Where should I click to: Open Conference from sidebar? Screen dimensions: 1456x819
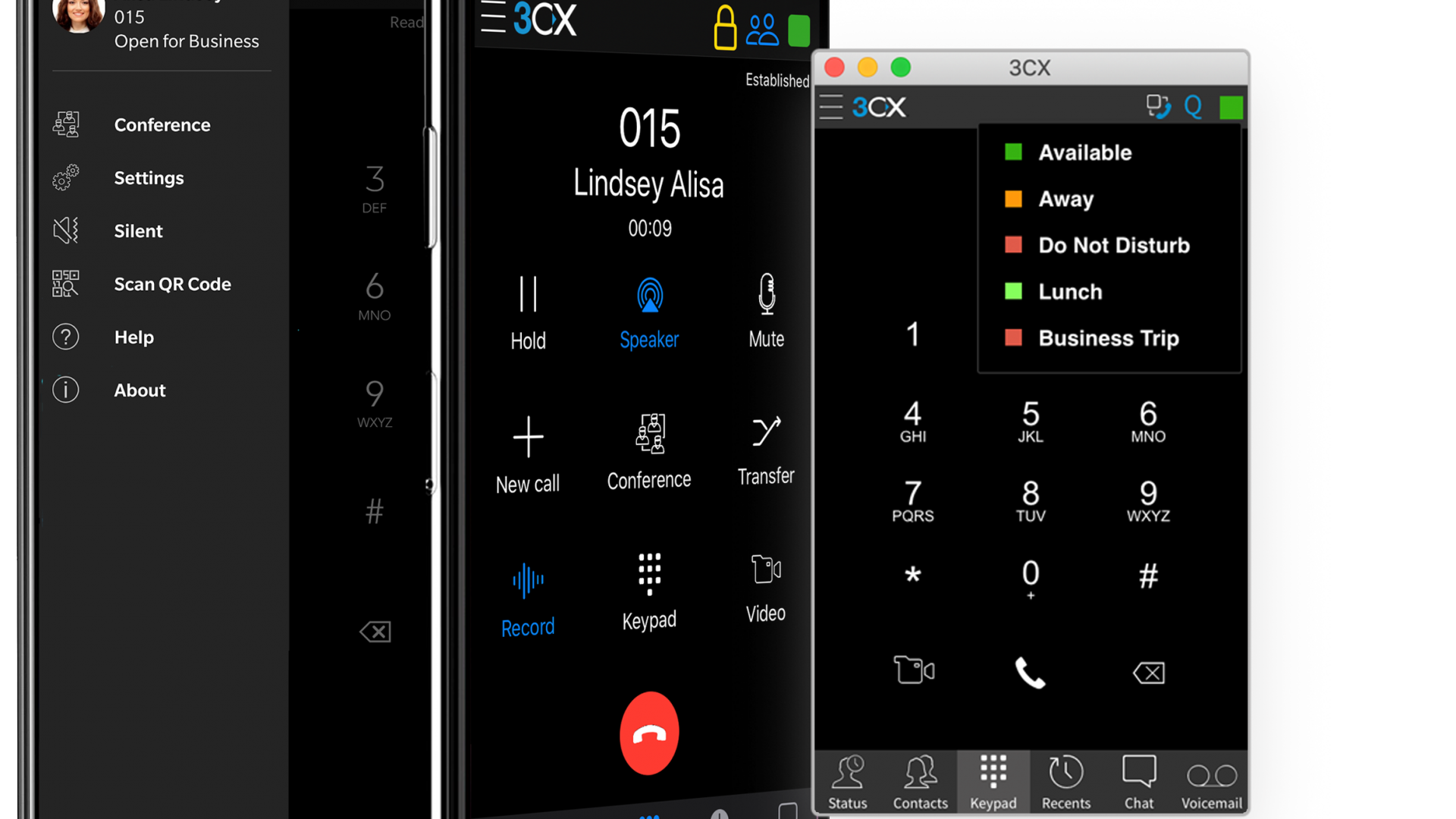click(x=164, y=125)
